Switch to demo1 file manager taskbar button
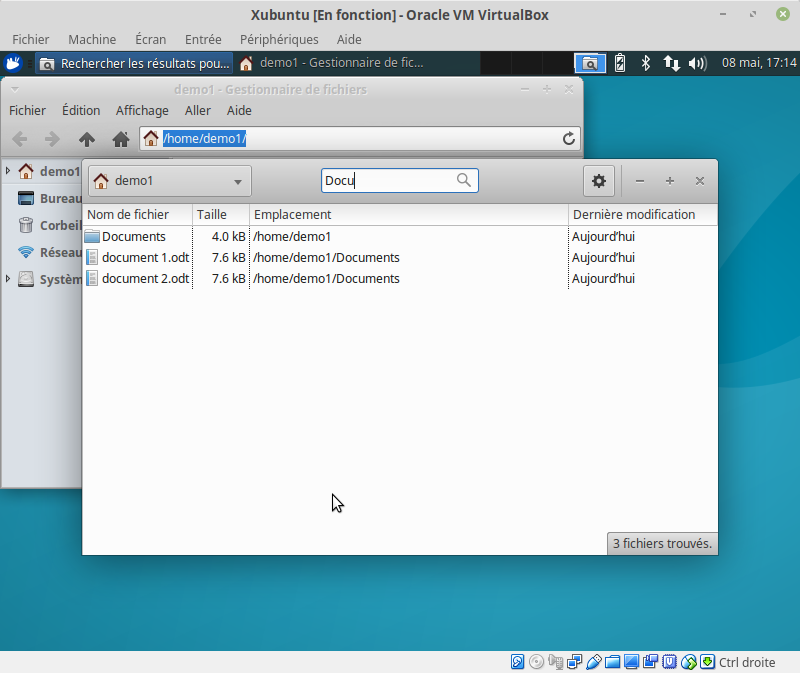 pos(332,63)
